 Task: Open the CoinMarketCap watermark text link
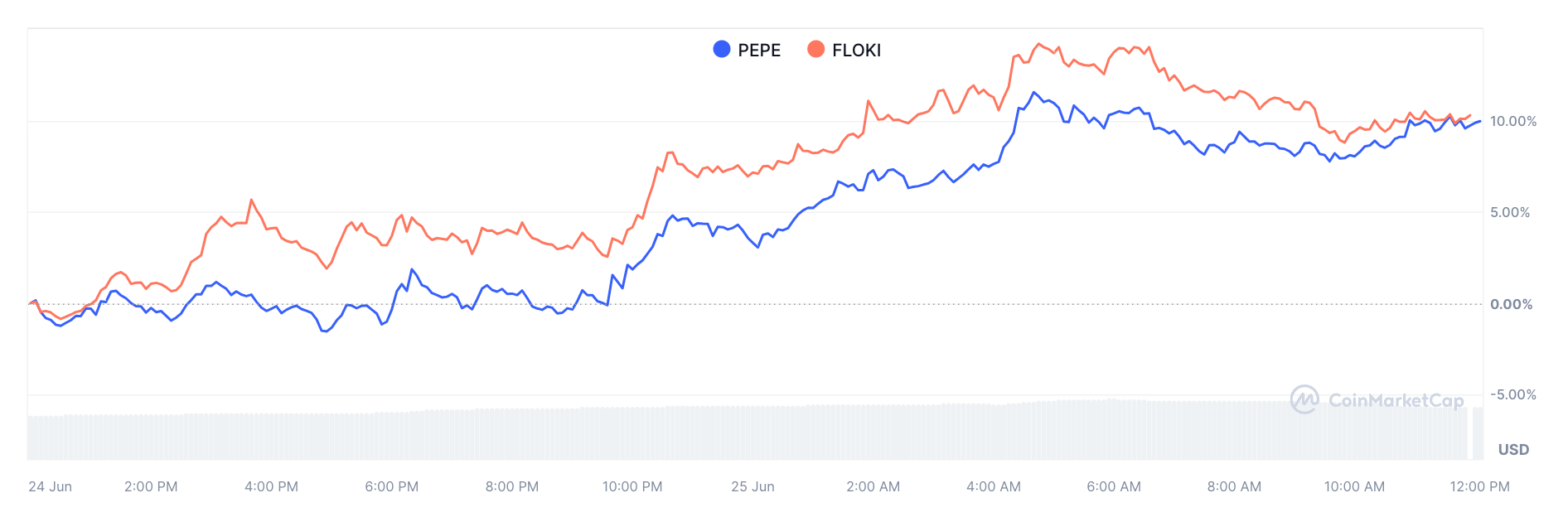tap(1396, 400)
